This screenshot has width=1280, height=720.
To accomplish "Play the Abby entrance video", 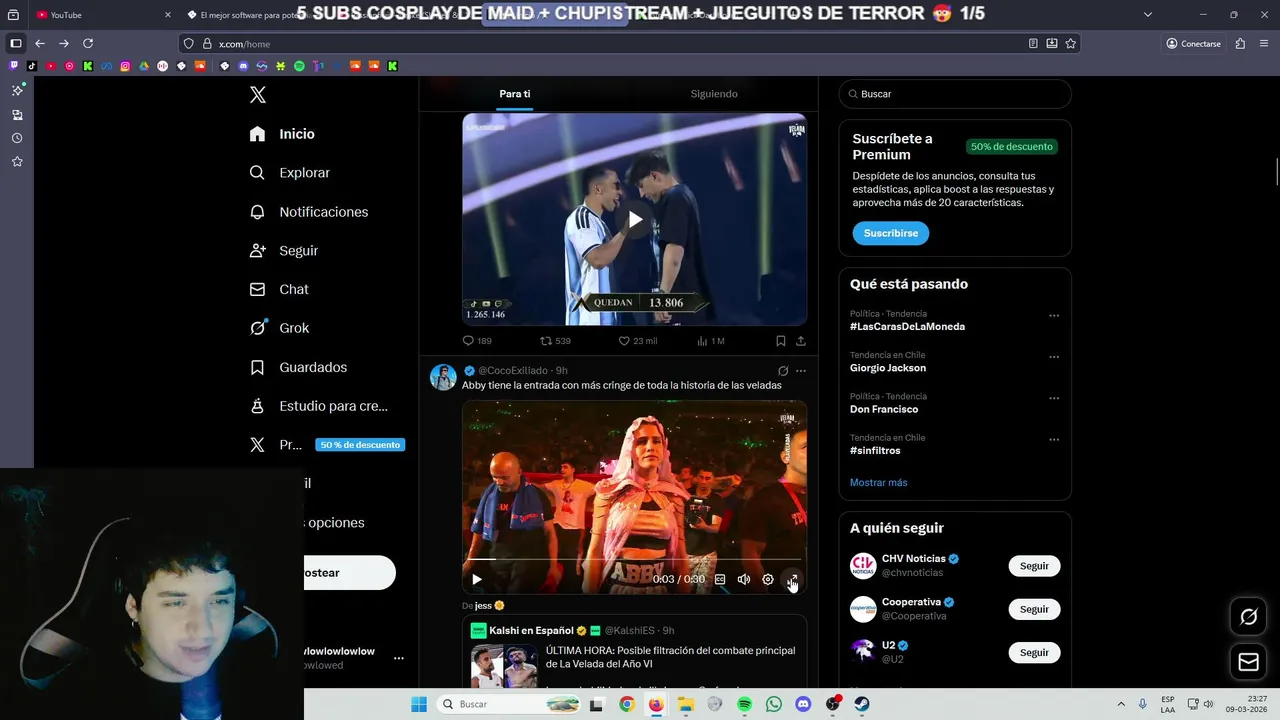I will coord(477,579).
